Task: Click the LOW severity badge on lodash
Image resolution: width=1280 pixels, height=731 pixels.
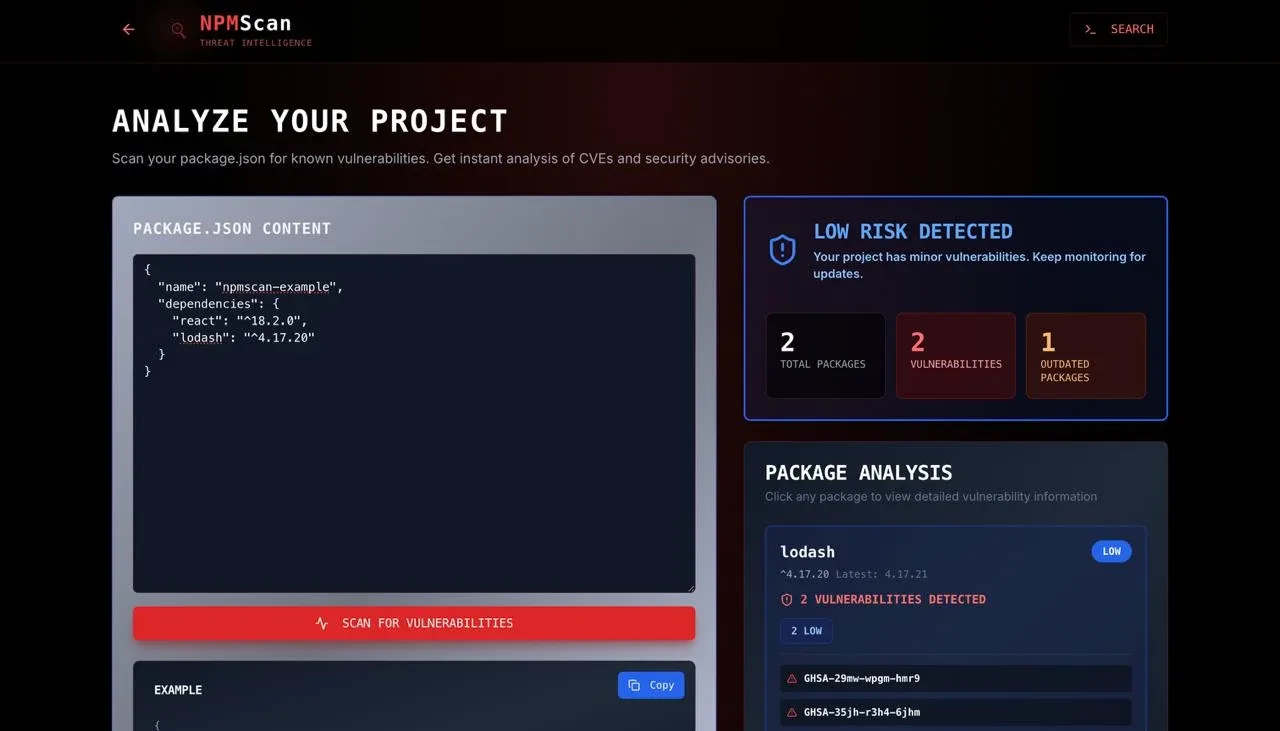Action: [x=1111, y=551]
